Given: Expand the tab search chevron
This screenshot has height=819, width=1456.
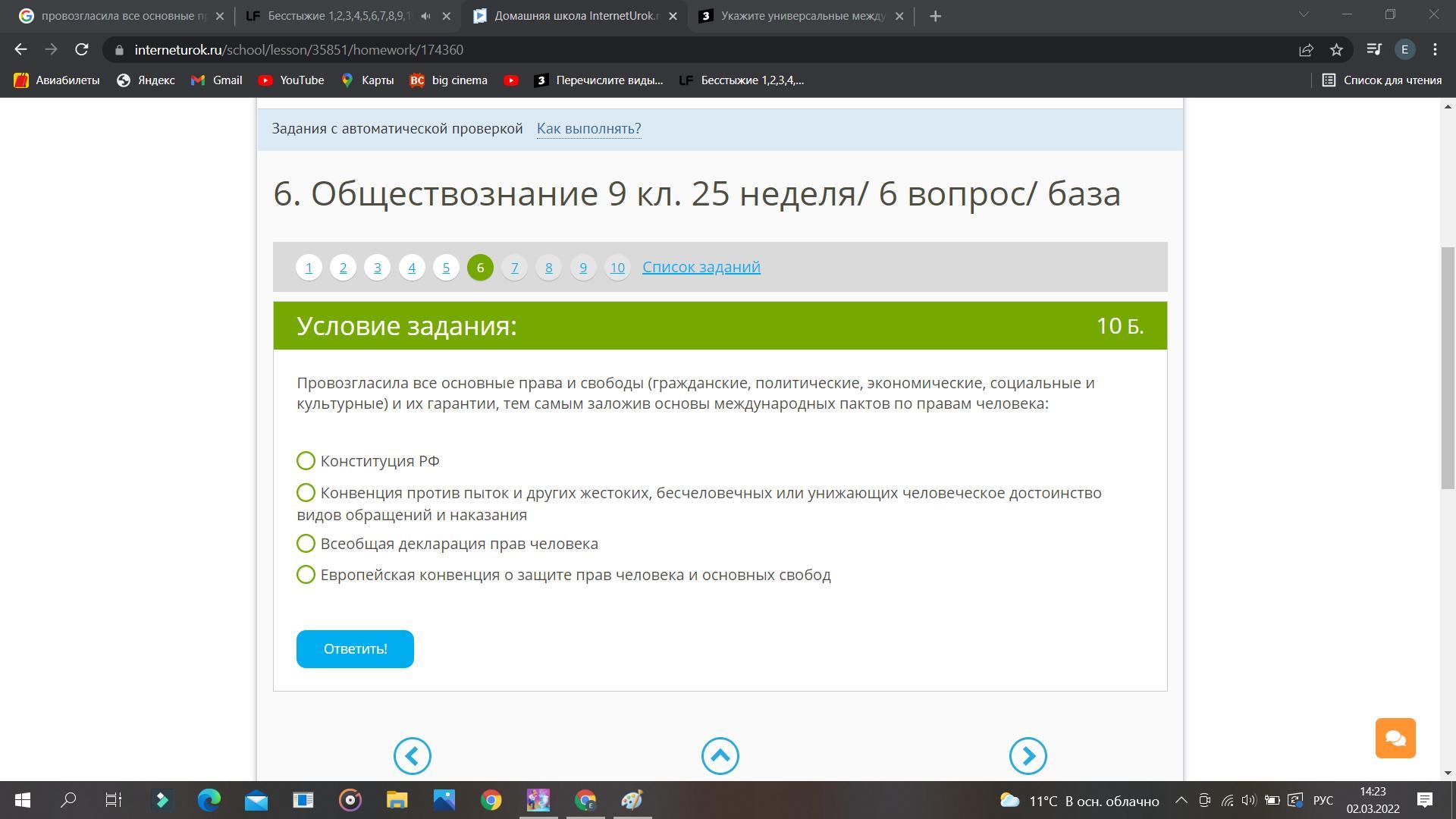Looking at the screenshot, I should (x=1304, y=15).
